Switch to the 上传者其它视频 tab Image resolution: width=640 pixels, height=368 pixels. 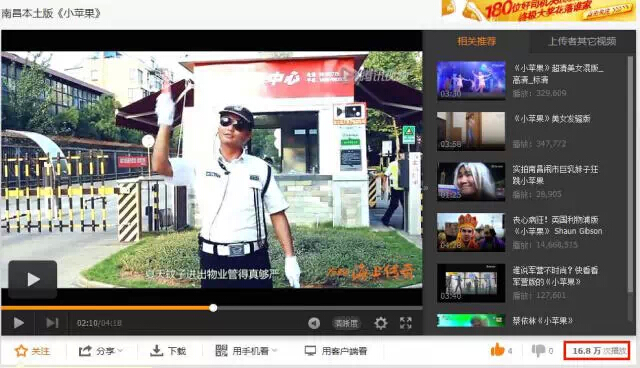point(582,41)
